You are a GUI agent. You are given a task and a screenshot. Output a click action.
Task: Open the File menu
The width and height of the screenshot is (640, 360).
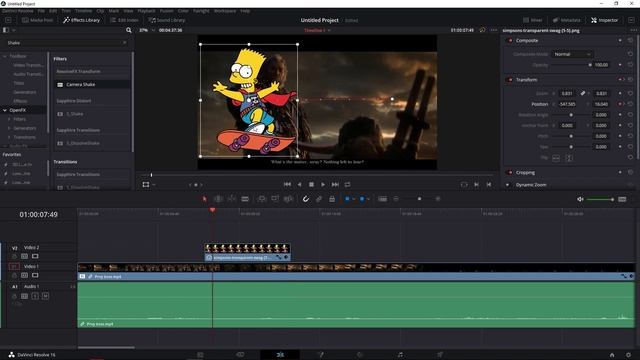41,11
